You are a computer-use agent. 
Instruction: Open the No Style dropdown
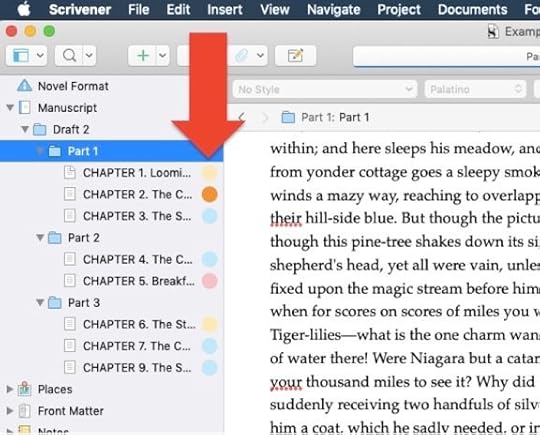[325, 90]
